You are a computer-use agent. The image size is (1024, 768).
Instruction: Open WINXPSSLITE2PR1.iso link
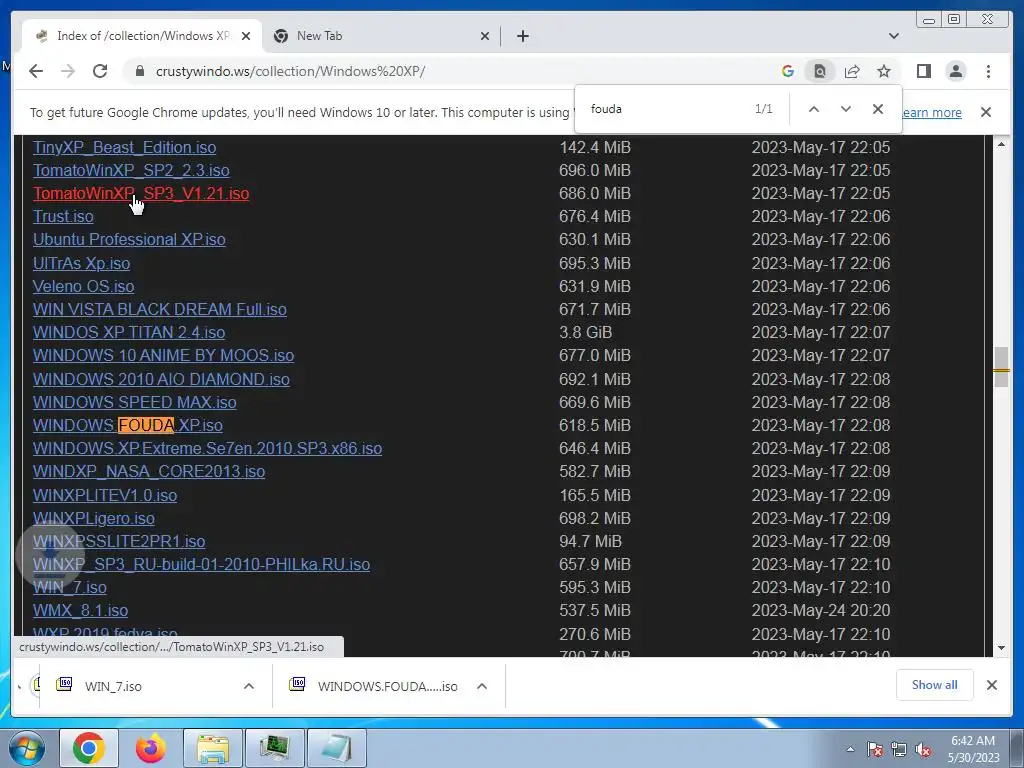pyautogui.click(x=119, y=541)
